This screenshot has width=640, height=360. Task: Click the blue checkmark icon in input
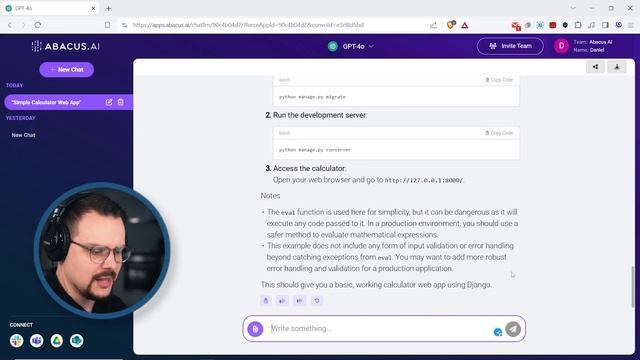click(498, 332)
